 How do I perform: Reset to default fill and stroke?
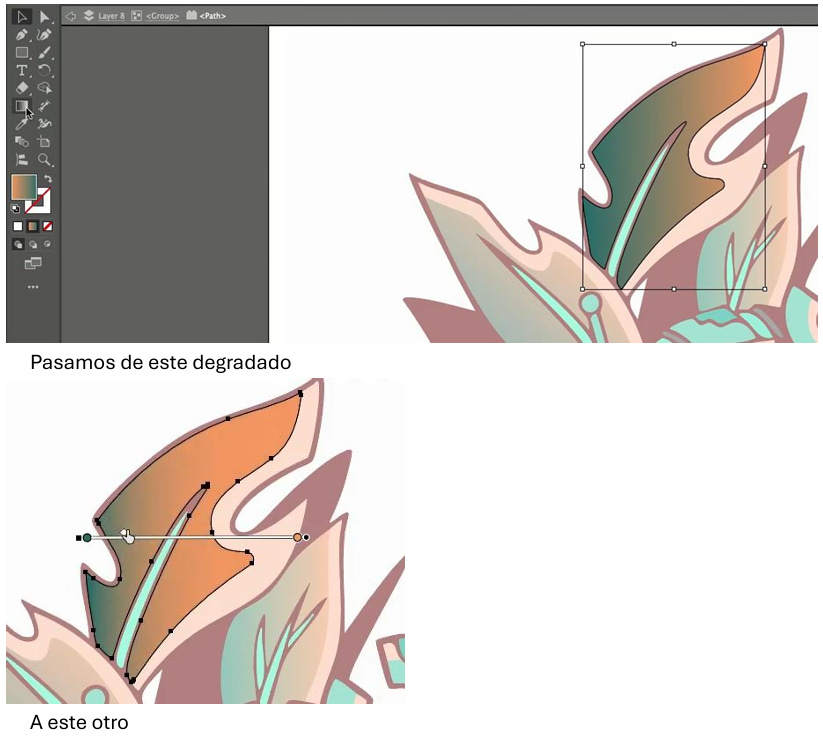click(x=15, y=209)
